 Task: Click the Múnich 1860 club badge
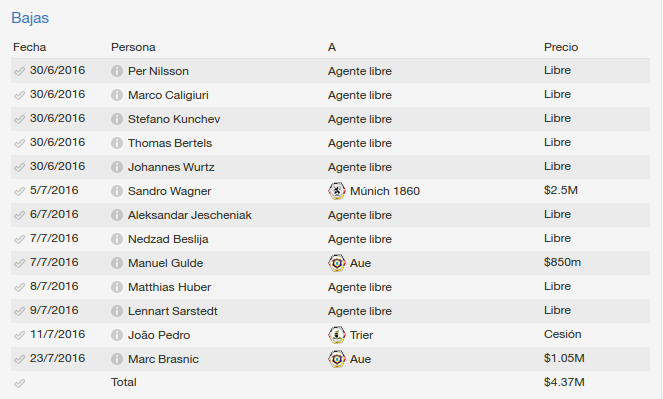pyautogui.click(x=337, y=191)
